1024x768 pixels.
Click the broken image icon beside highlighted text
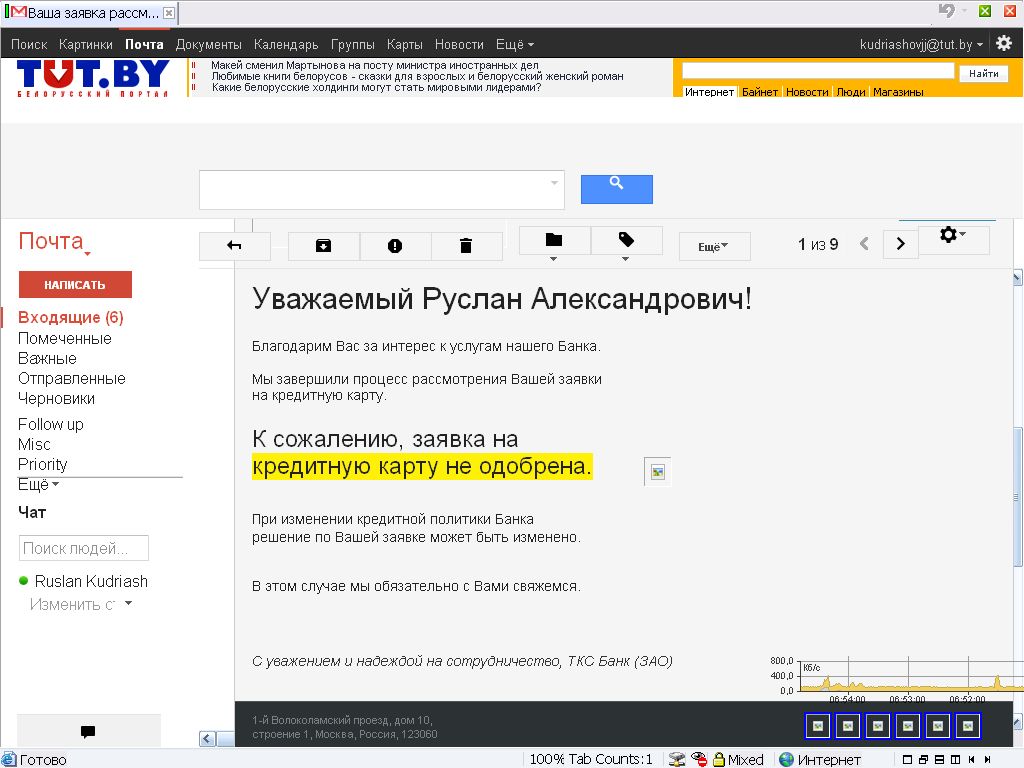coord(658,472)
